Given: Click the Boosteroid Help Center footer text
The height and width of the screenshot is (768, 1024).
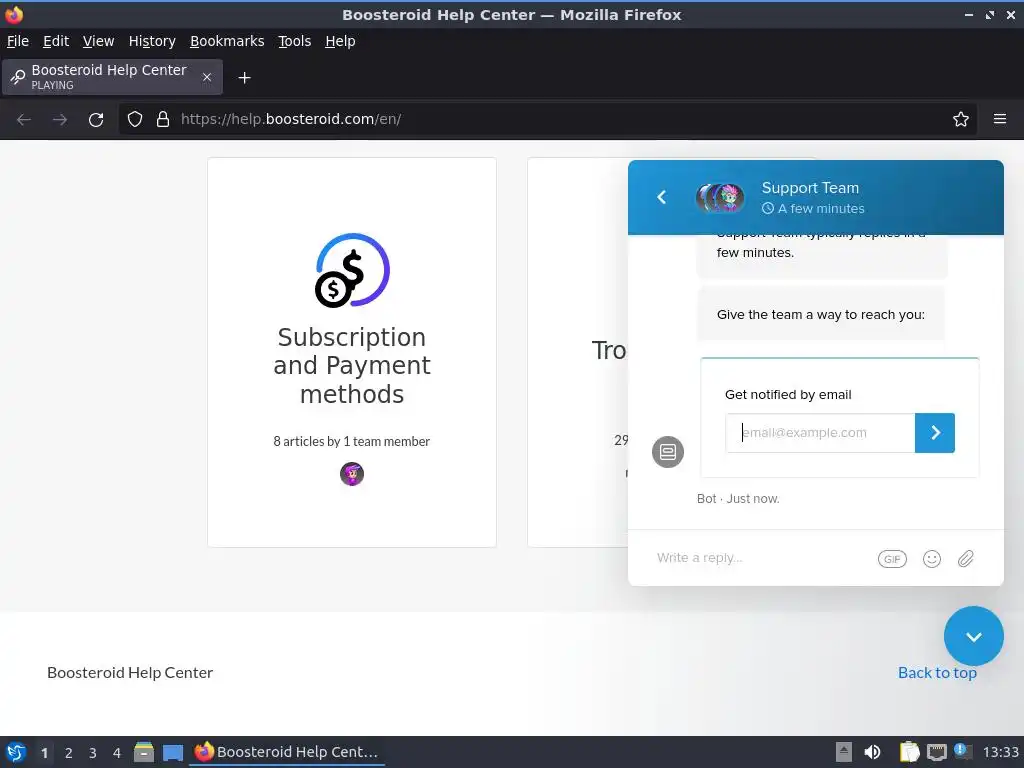Looking at the screenshot, I should point(130,673).
